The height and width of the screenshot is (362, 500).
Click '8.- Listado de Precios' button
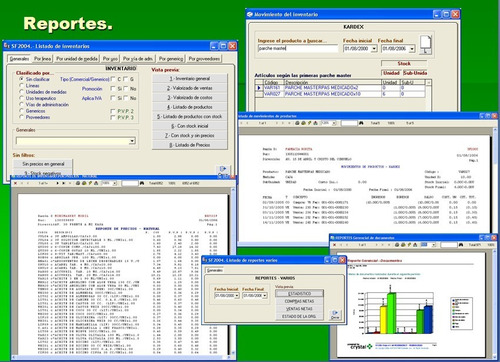pos(190,145)
